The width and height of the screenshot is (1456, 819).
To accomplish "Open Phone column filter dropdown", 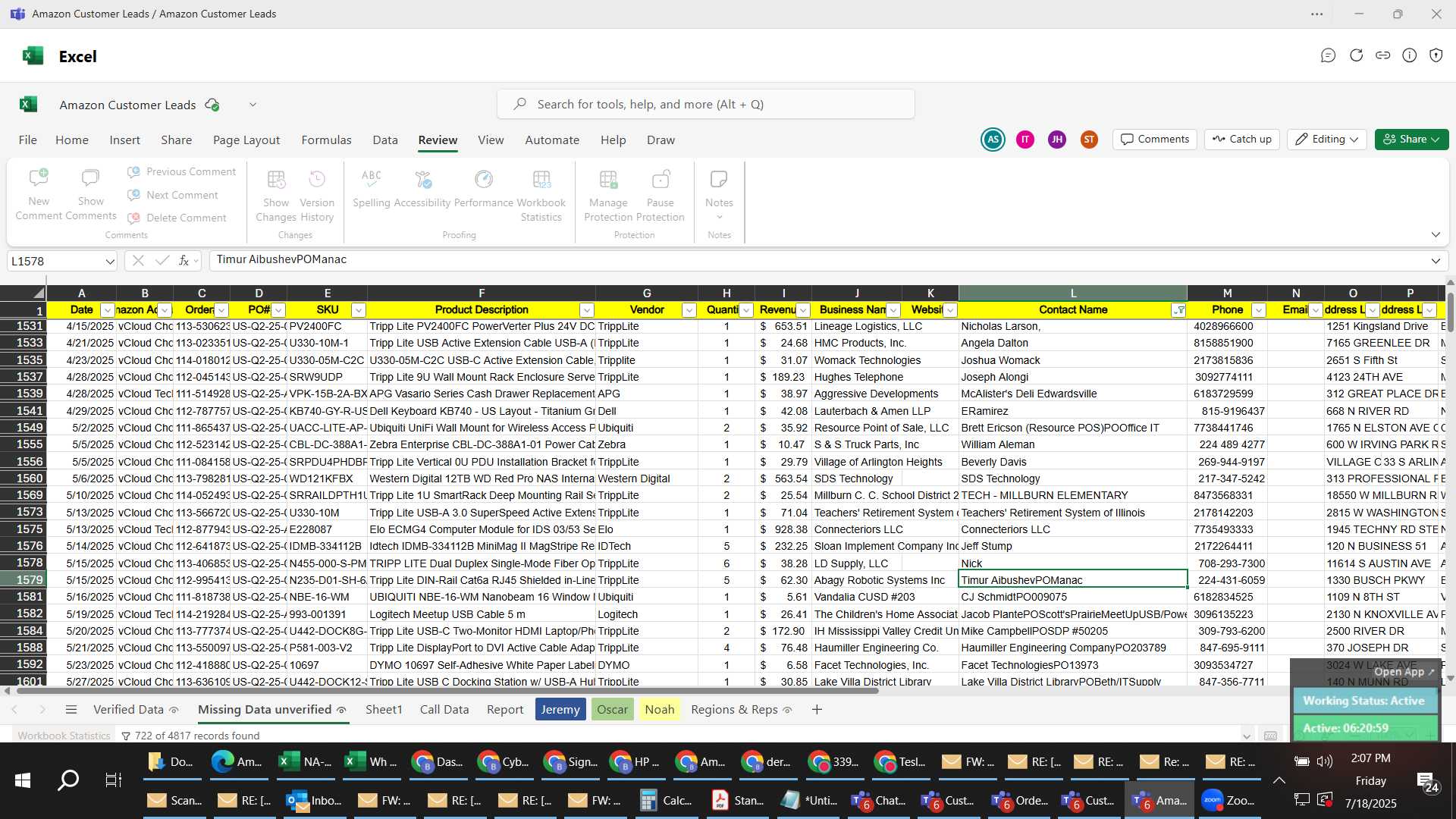I will point(1258,310).
